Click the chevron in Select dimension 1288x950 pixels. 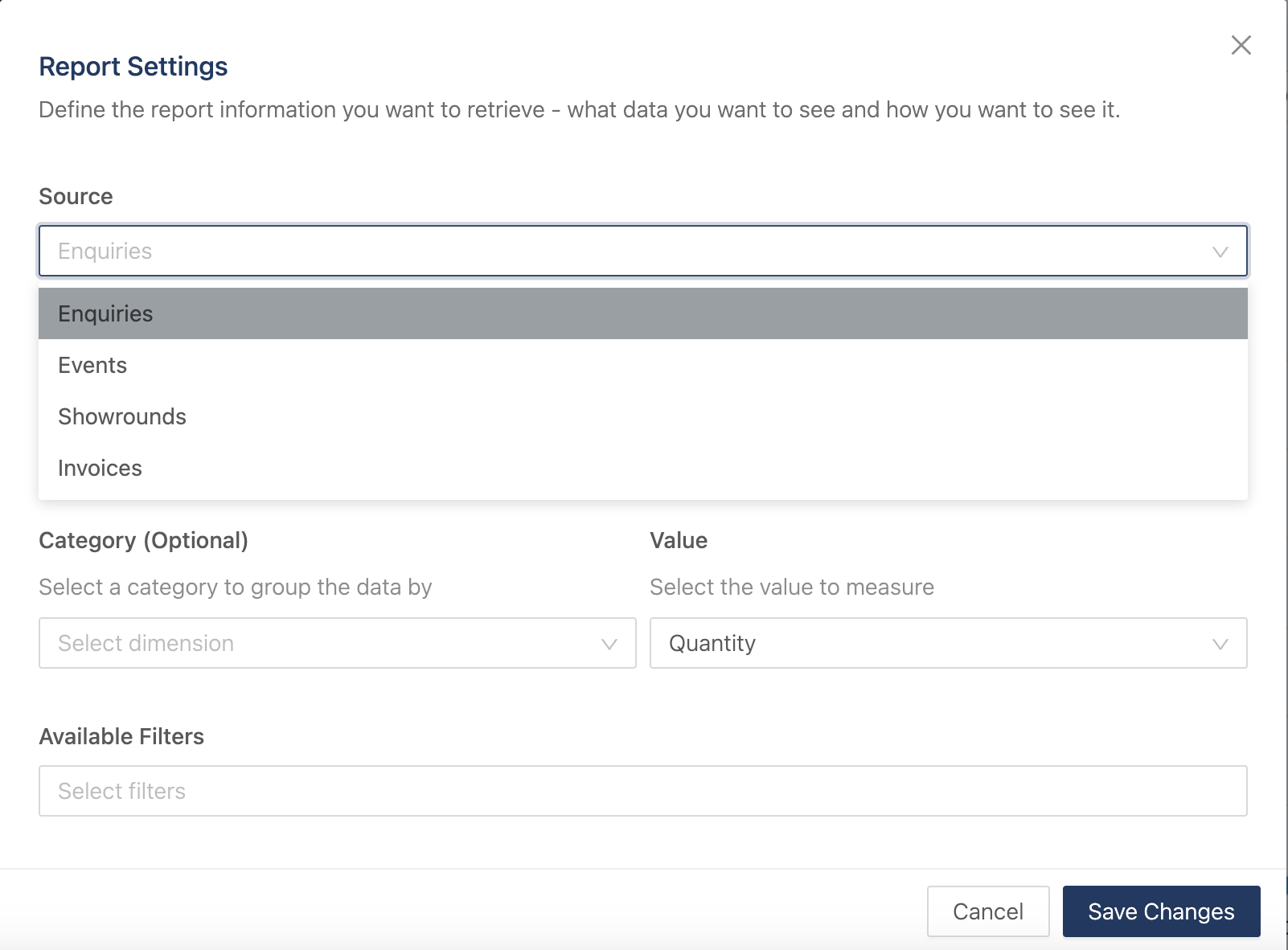(x=609, y=644)
